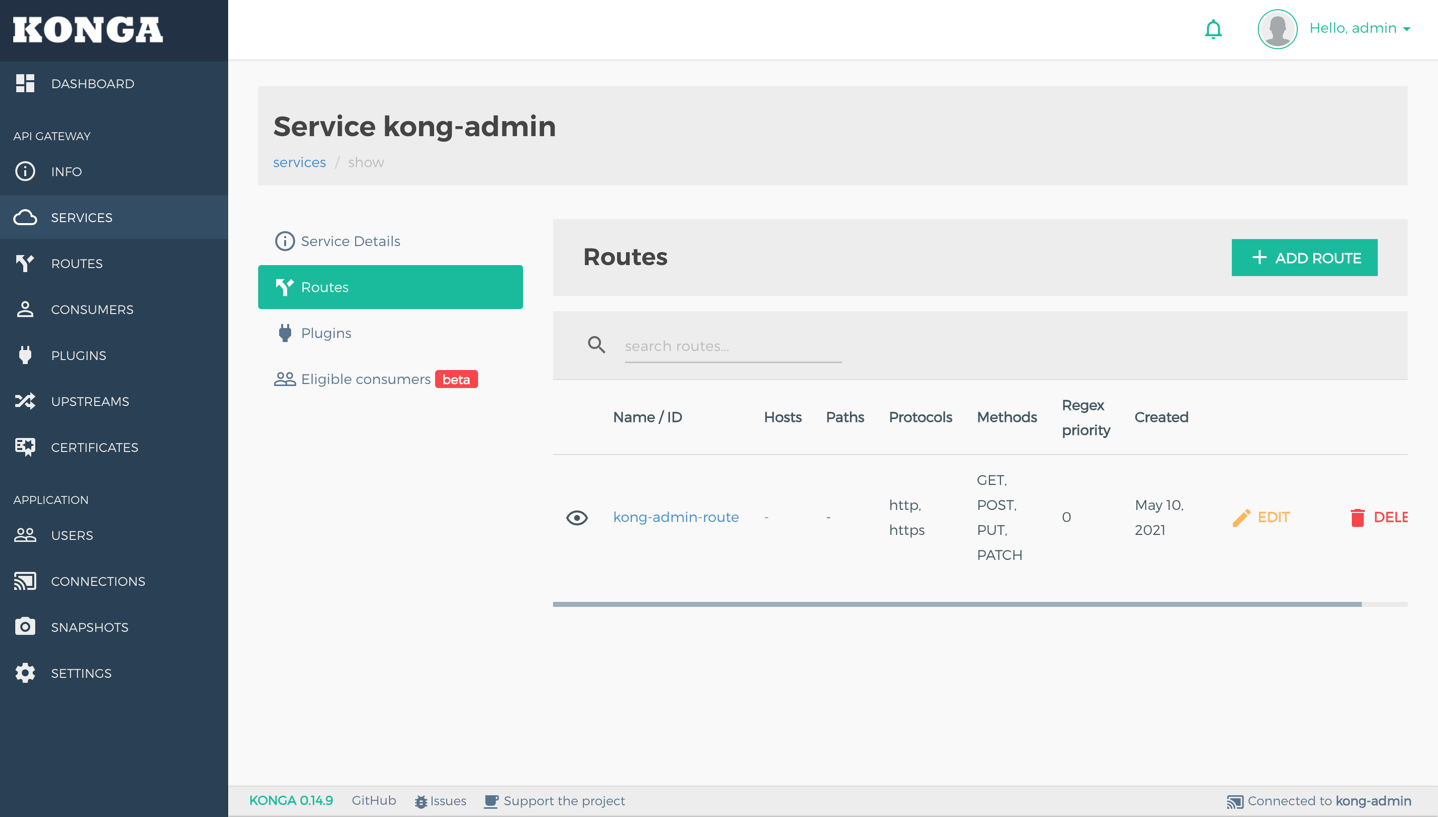
Task: Open the Dashboard grid icon
Action: (25, 84)
